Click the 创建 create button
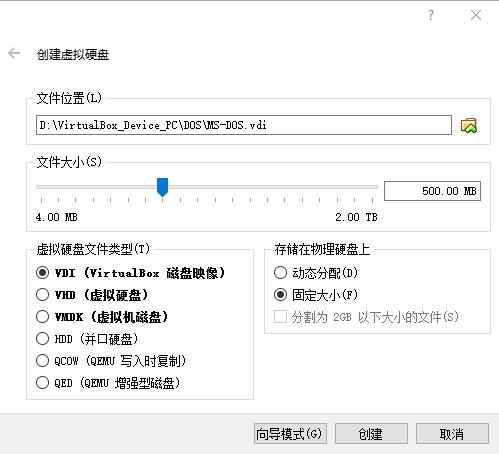Viewport: 499px width, 454px height. (x=371, y=434)
